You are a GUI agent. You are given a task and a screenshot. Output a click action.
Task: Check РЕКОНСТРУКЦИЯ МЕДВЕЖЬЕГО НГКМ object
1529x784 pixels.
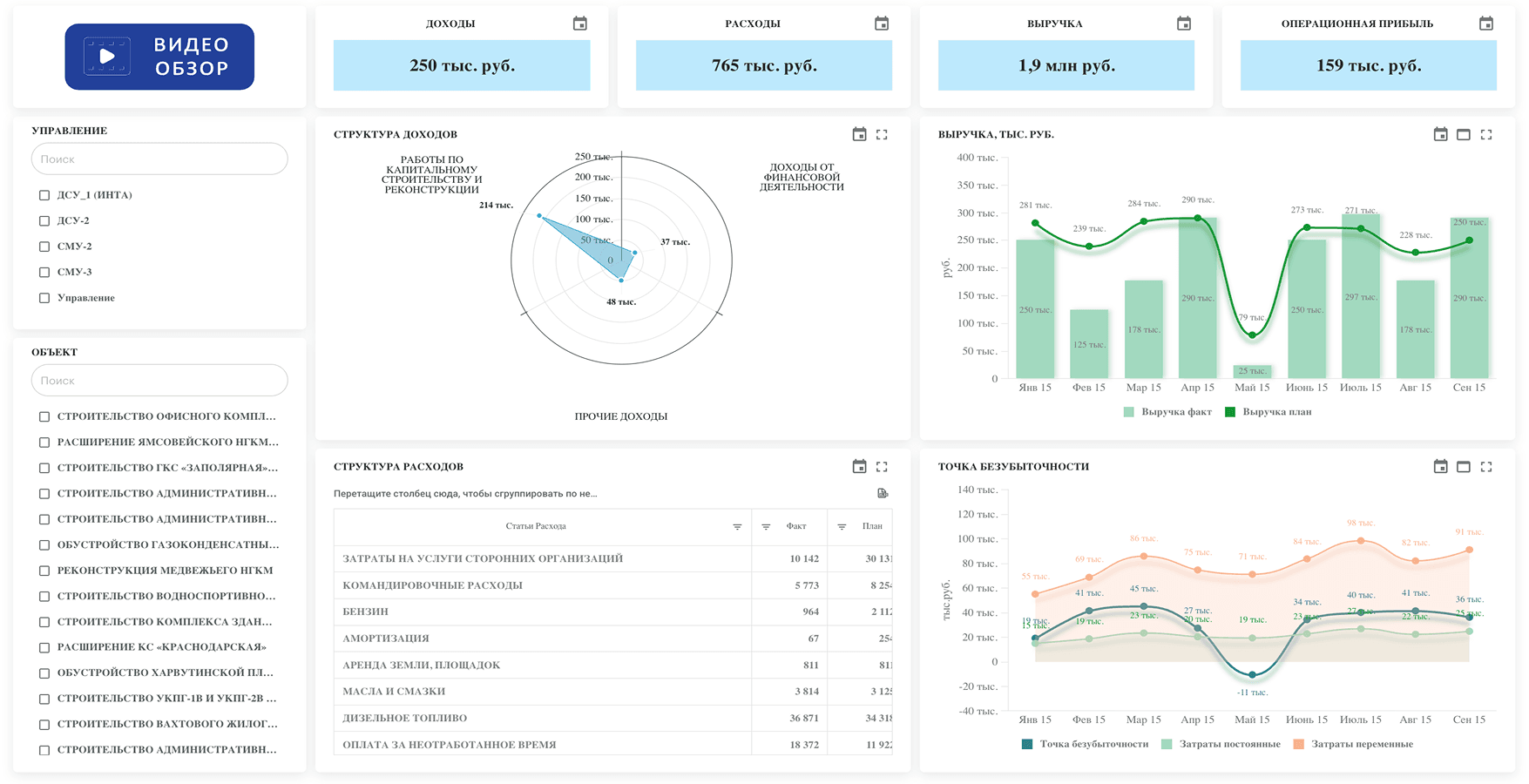point(44,571)
